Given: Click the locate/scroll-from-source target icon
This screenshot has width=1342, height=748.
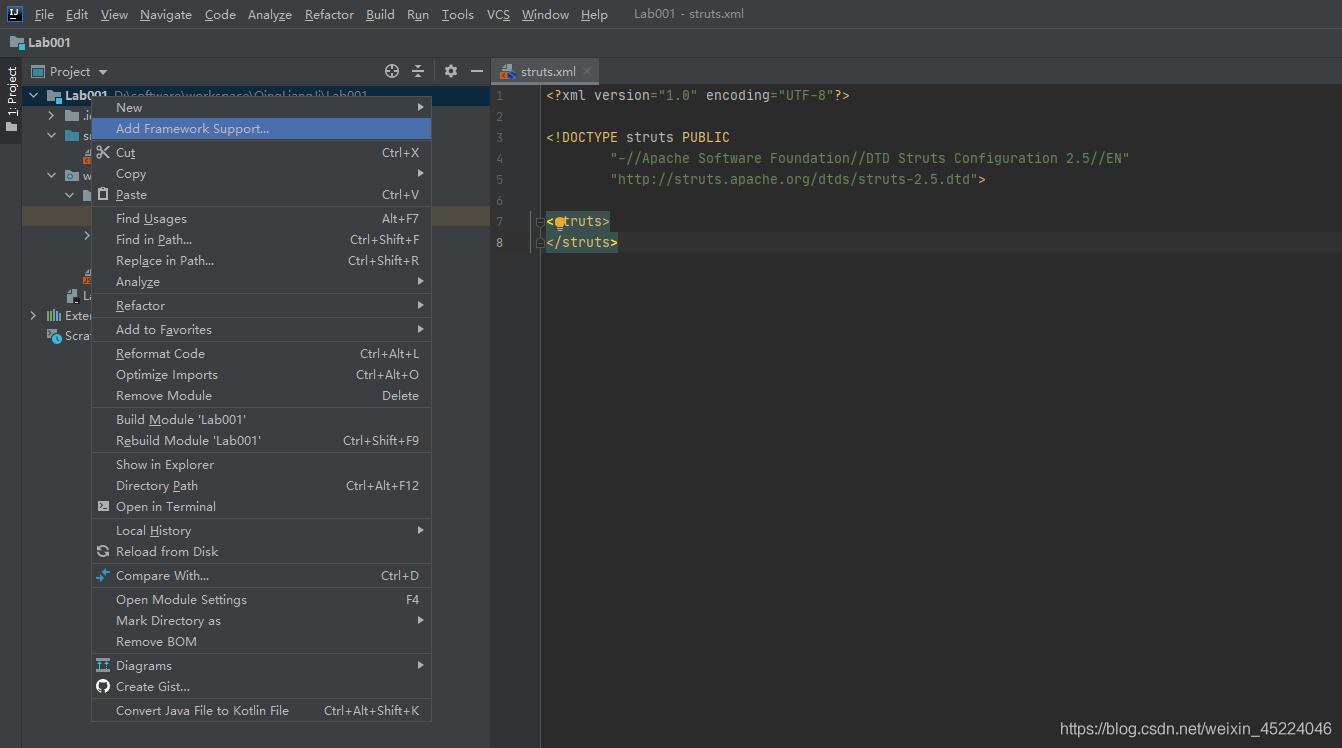Looking at the screenshot, I should [392, 71].
